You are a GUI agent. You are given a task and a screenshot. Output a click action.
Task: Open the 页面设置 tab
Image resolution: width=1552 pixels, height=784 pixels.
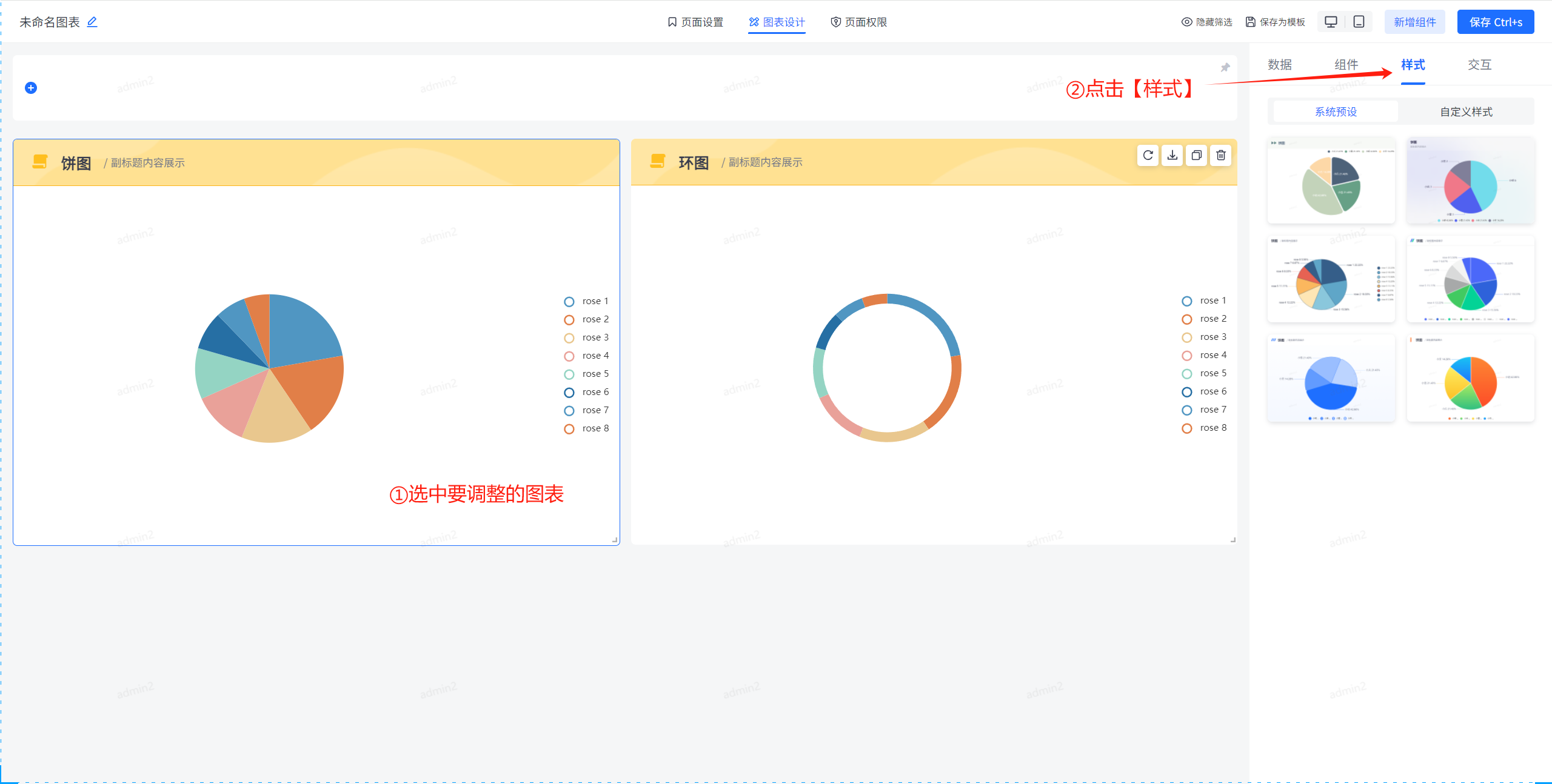point(695,22)
